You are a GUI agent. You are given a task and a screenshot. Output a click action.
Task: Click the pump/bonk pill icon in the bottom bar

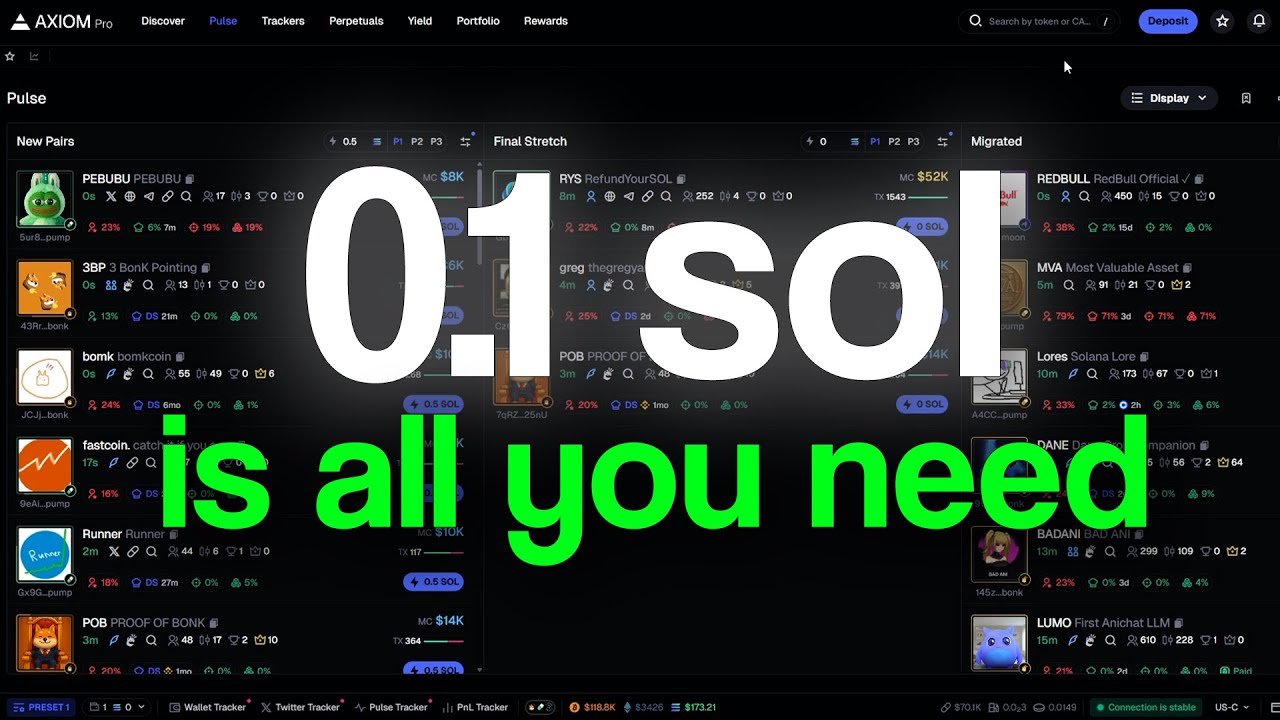click(x=541, y=707)
